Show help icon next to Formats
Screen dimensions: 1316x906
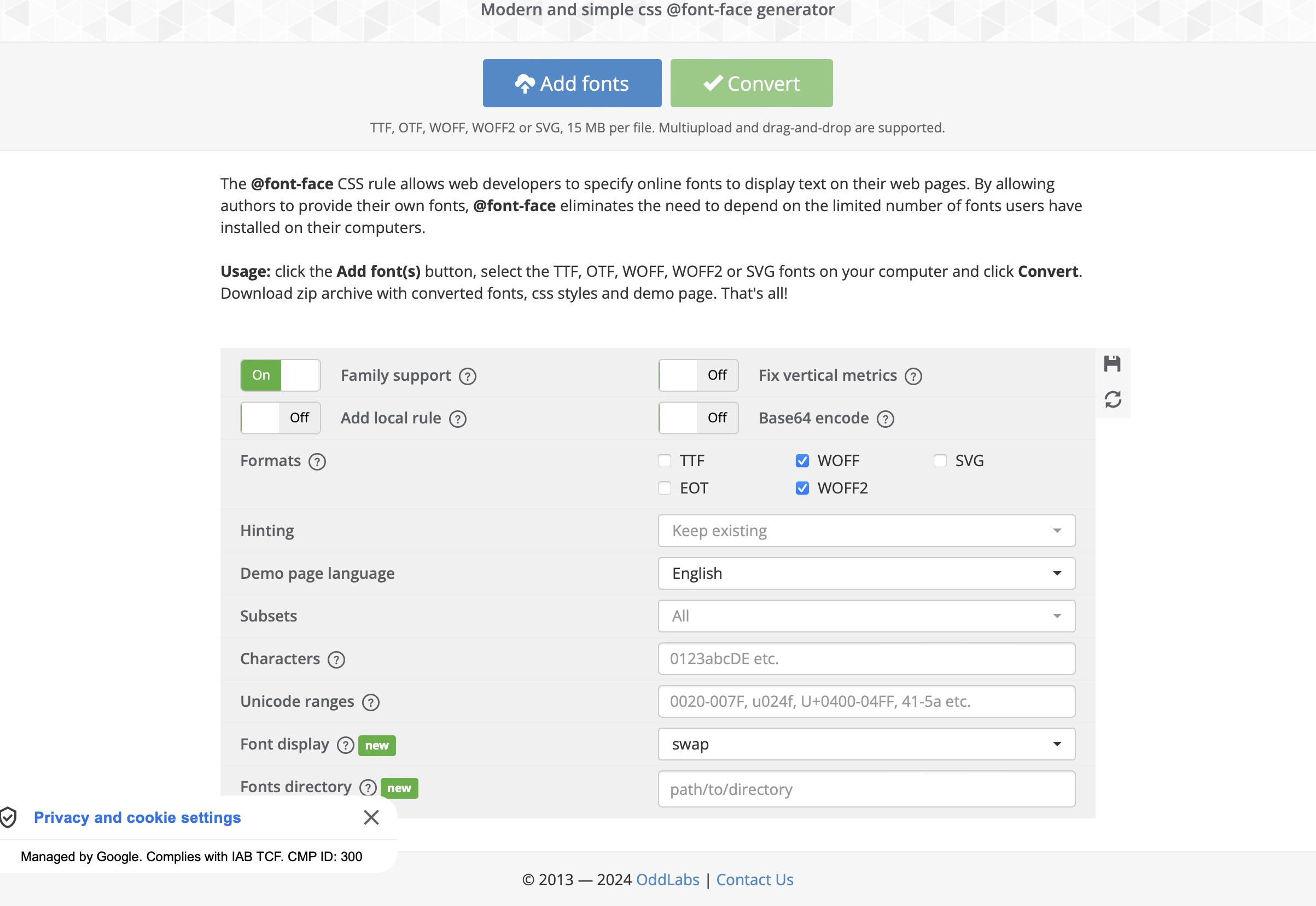(x=317, y=462)
